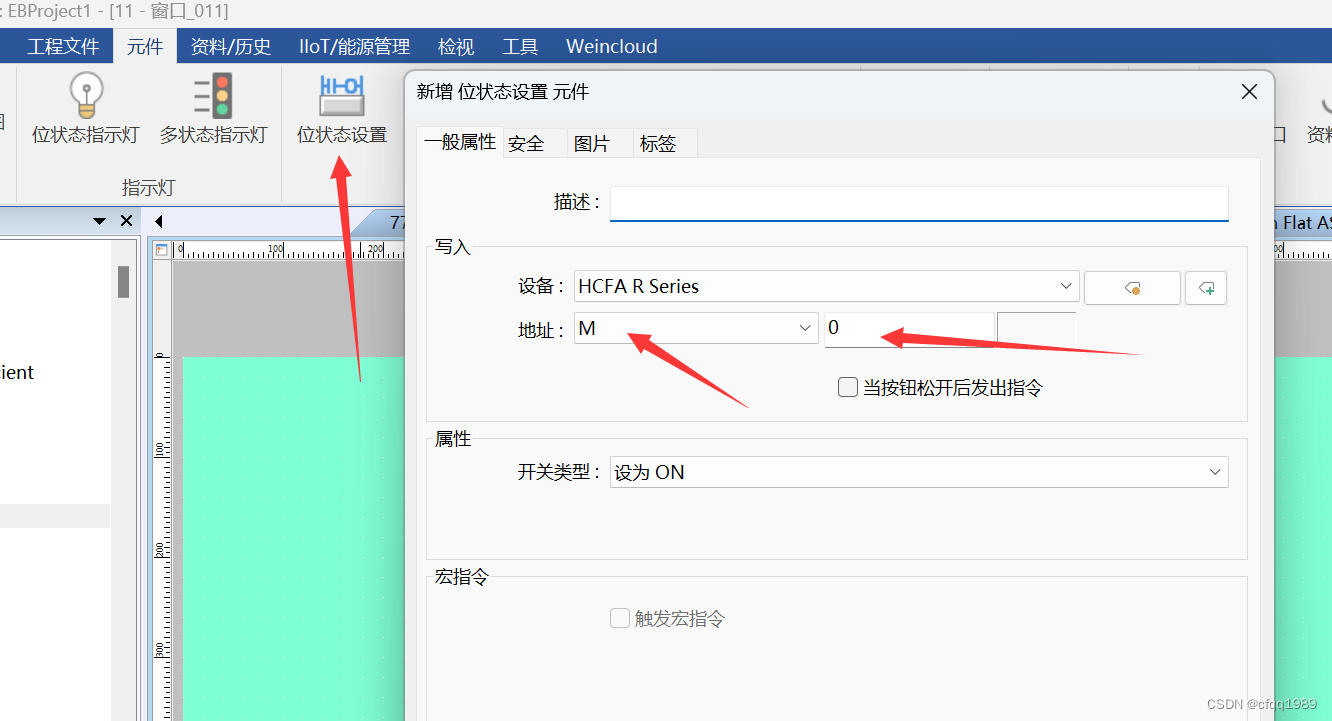Open device settings button beside HCFA R Series
Image resolution: width=1332 pixels, height=721 pixels.
1132,287
